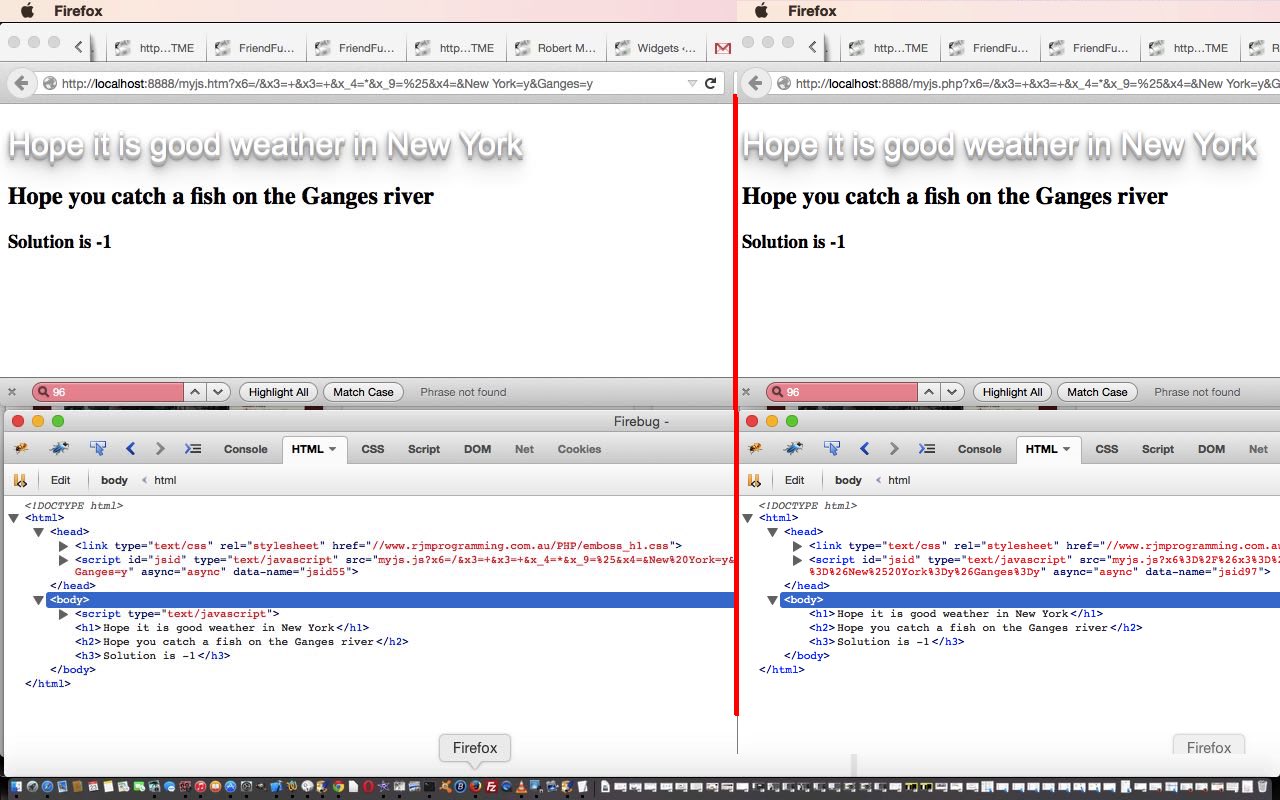Activate the element inspector arrow in left Firebug
The image size is (1280, 800).
98,449
